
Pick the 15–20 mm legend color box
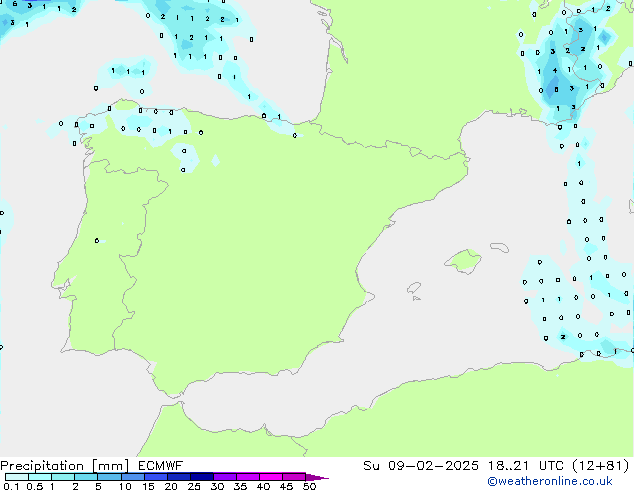click(x=155, y=477)
